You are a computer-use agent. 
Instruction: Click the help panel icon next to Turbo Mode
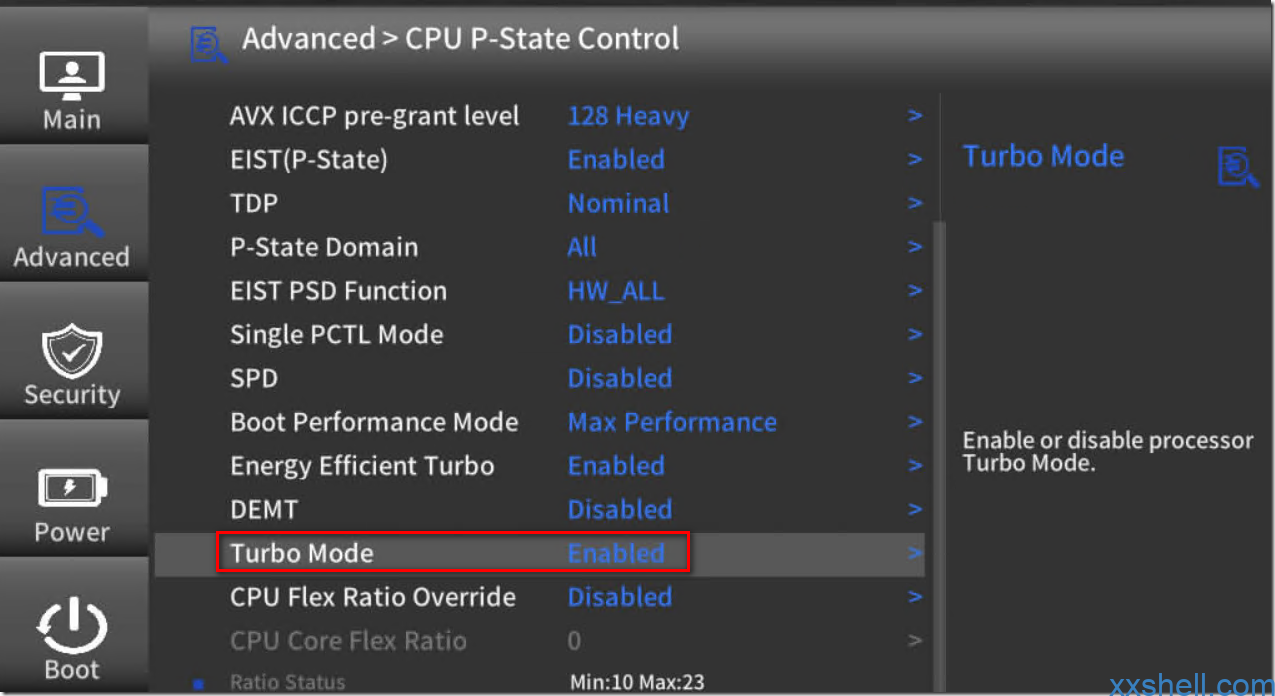[x=1237, y=166]
